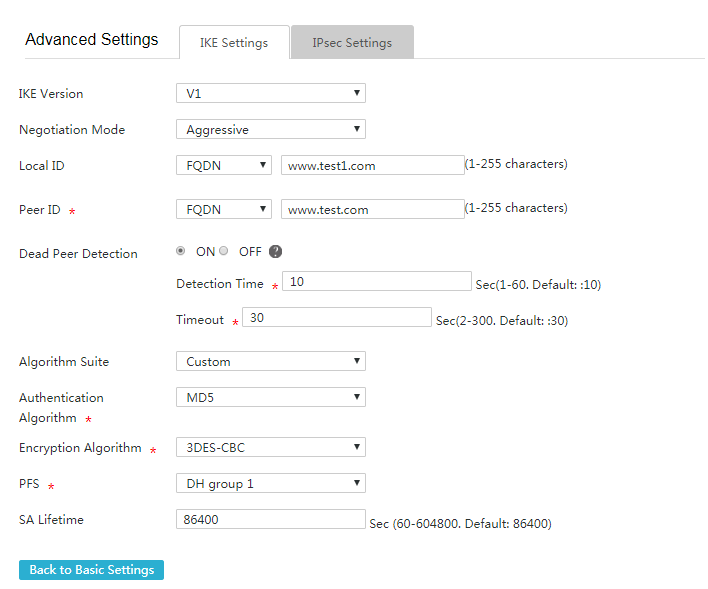This screenshot has width=708, height=589.
Task: Focus the Timeout input field
Action: (x=337, y=318)
